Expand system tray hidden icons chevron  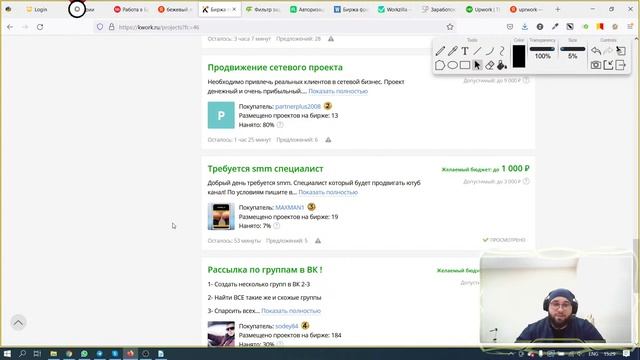(511, 354)
